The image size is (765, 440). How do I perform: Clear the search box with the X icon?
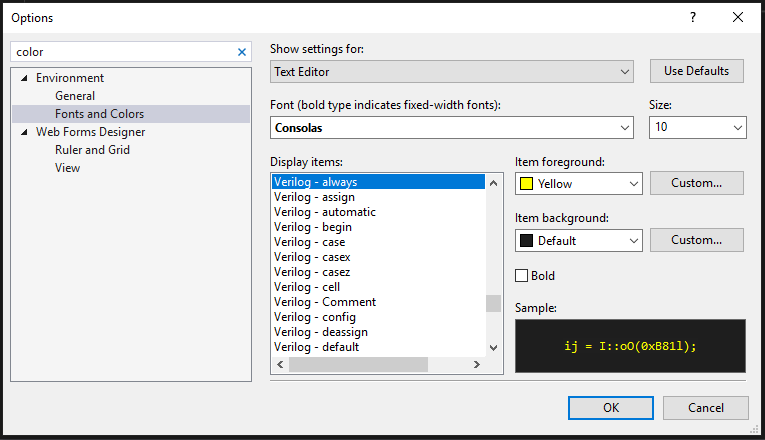pos(242,52)
